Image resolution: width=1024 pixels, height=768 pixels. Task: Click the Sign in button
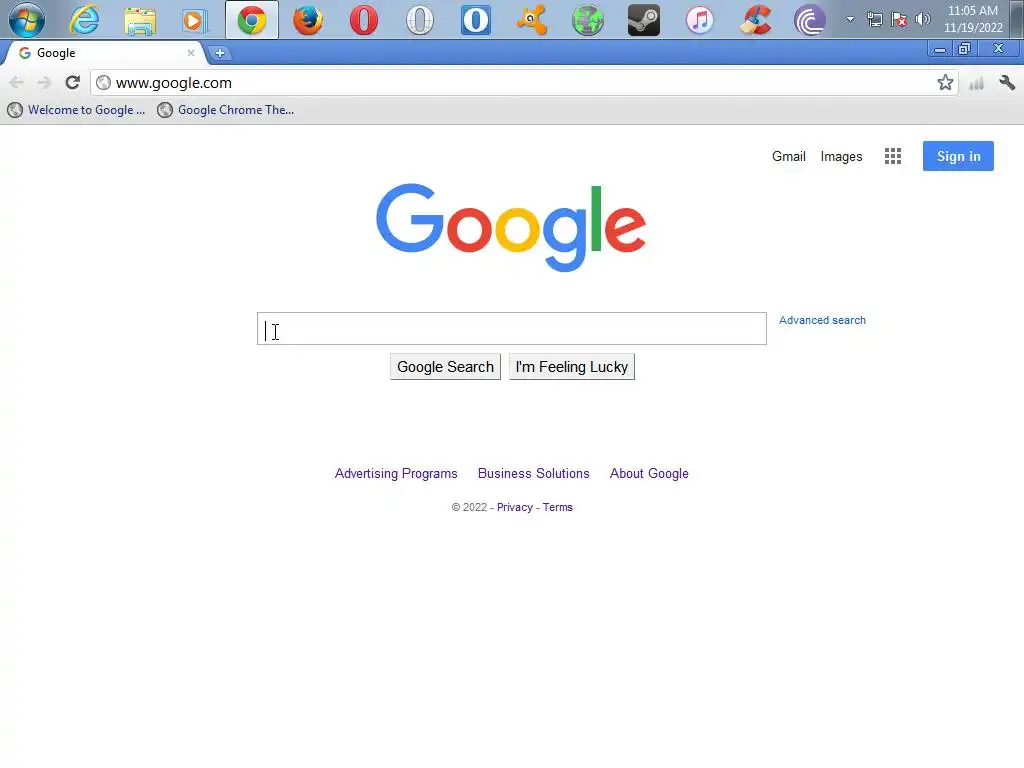pyautogui.click(x=958, y=156)
